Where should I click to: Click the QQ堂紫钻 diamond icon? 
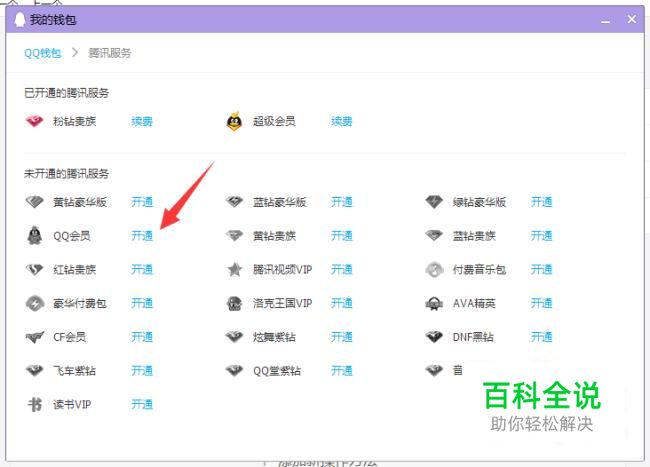[x=234, y=370]
